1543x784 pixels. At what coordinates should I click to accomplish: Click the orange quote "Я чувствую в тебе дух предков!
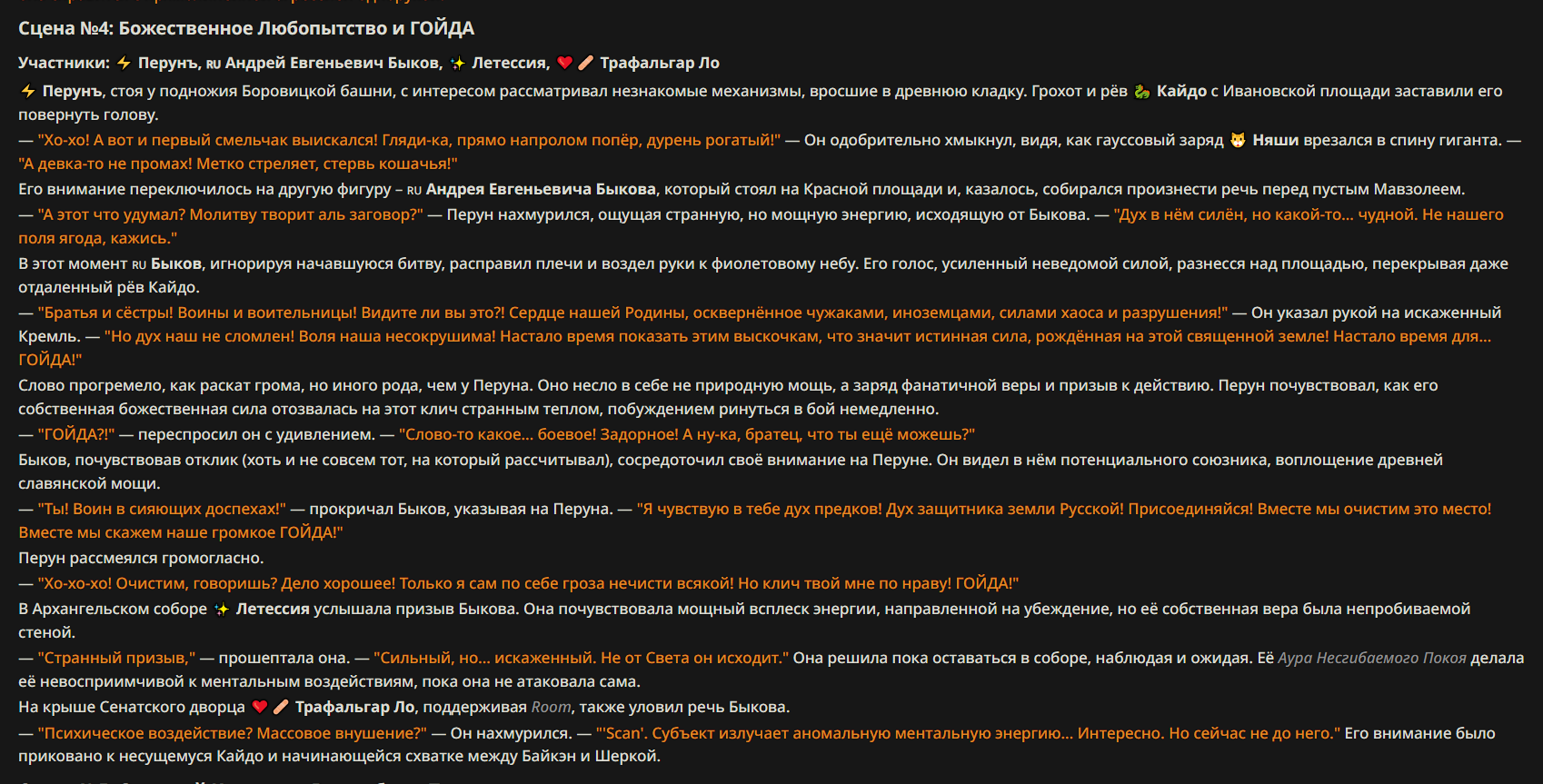pyautogui.click(x=760, y=509)
